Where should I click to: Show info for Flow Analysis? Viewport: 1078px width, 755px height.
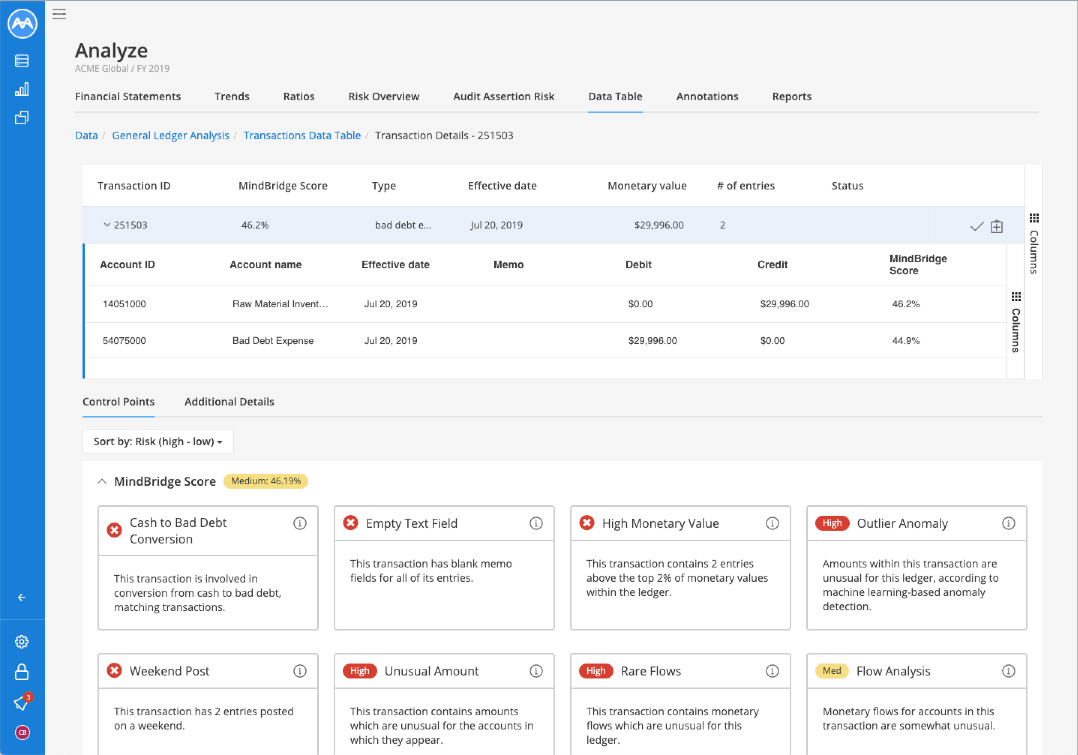point(1009,671)
